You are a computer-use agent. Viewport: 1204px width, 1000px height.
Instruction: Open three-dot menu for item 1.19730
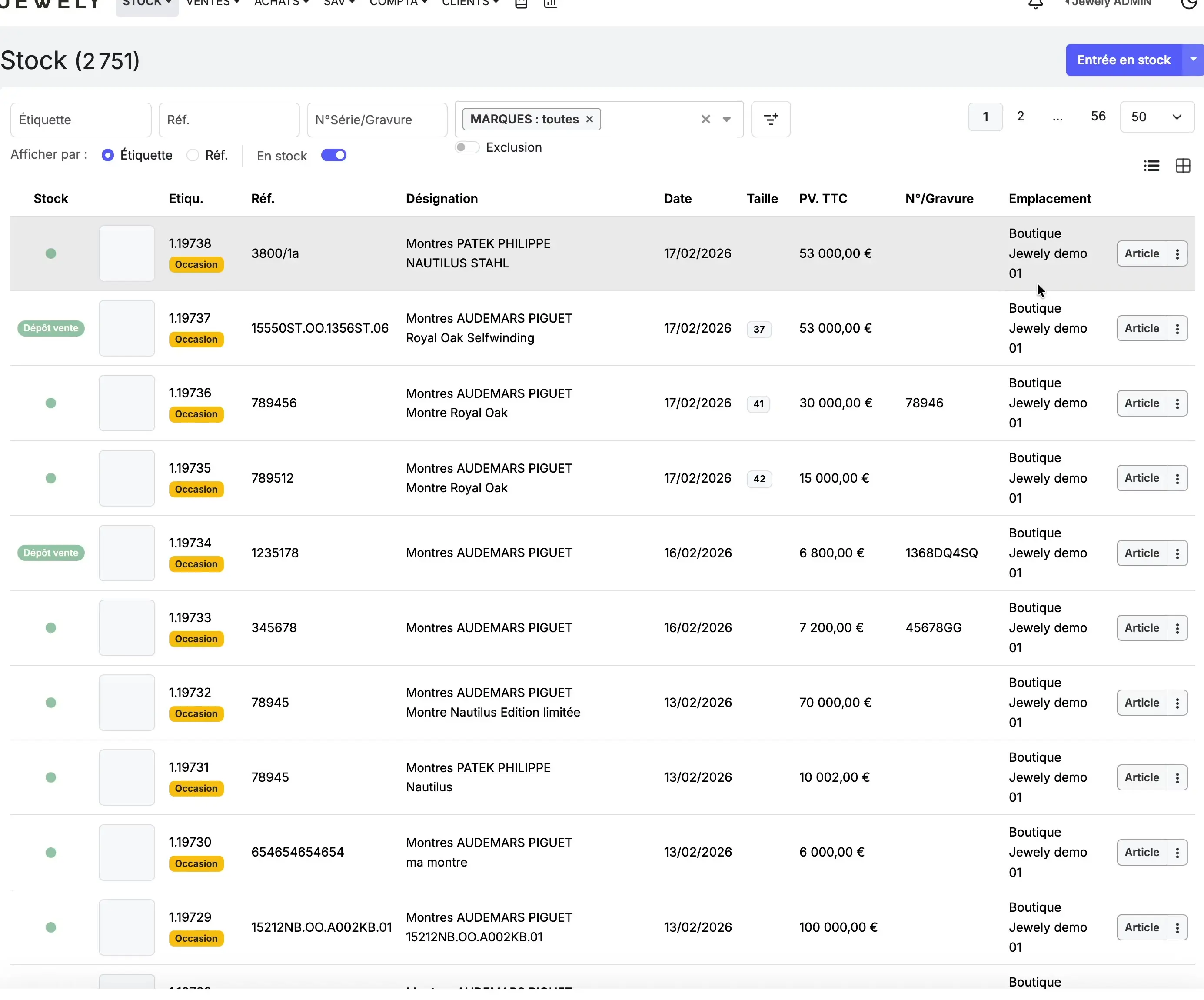tap(1177, 853)
